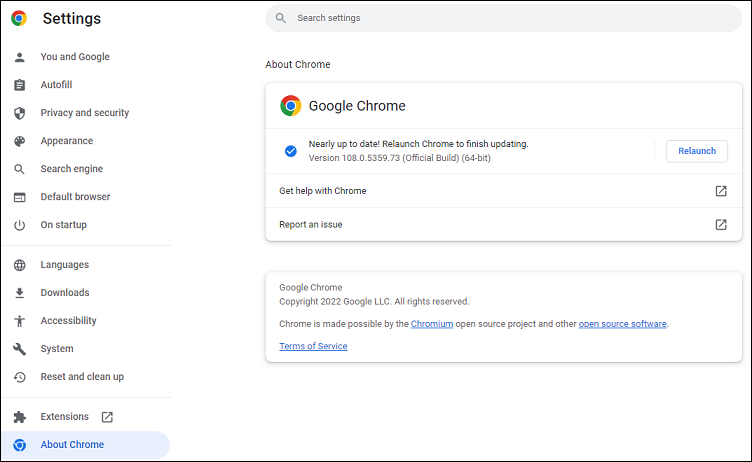
Task: Click the magnifier icon beside Search engine
Action: point(19,169)
